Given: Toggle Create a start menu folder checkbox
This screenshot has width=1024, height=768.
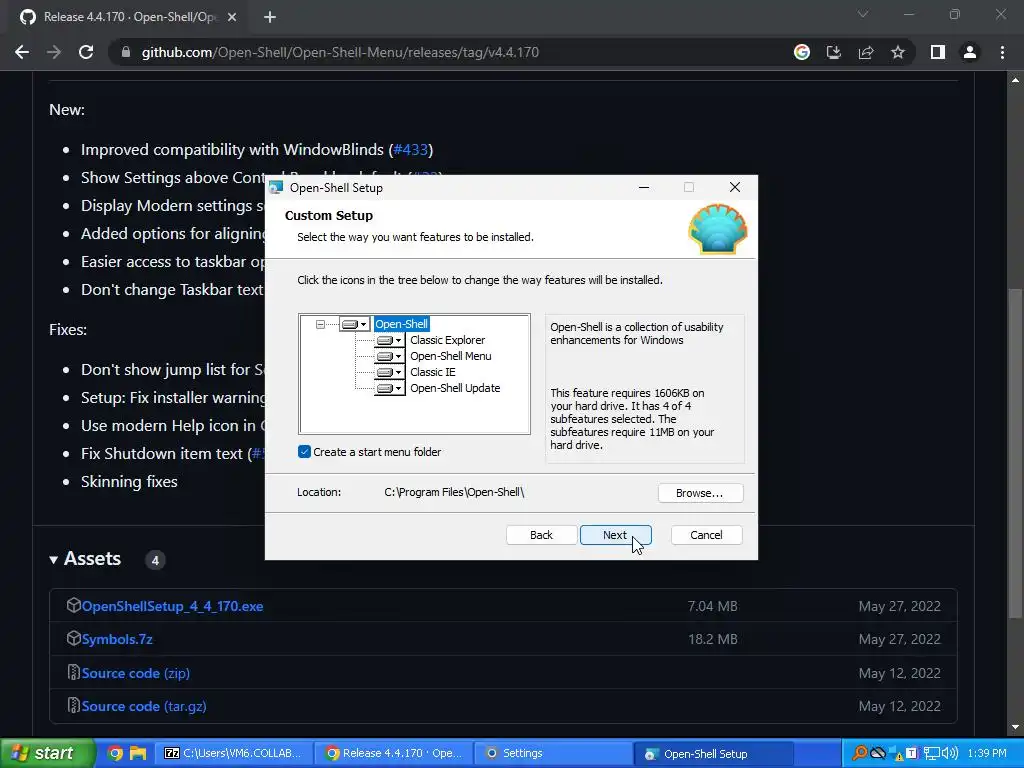Looking at the screenshot, I should coord(304,452).
